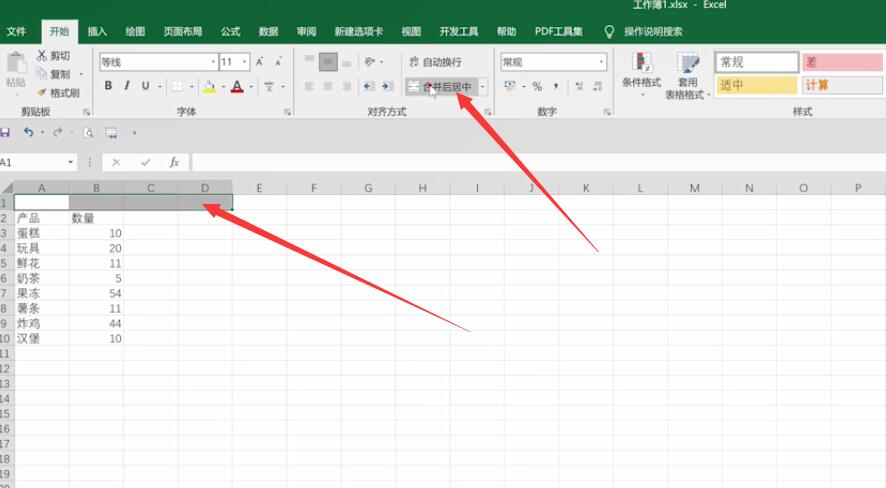The image size is (886, 488).
Task: Click decrease indent icon
Action: [368, 86]
